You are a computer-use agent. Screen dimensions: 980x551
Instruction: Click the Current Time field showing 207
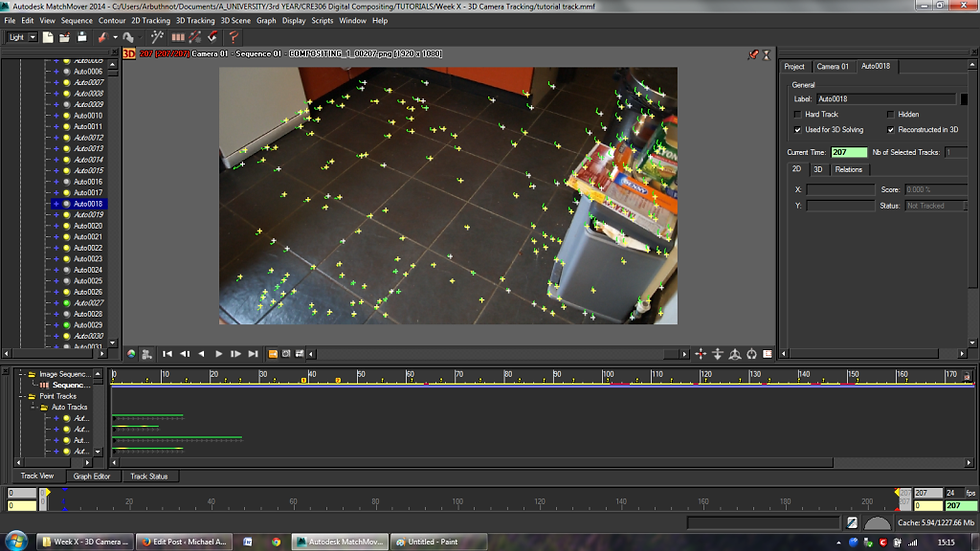coord(849,152)
